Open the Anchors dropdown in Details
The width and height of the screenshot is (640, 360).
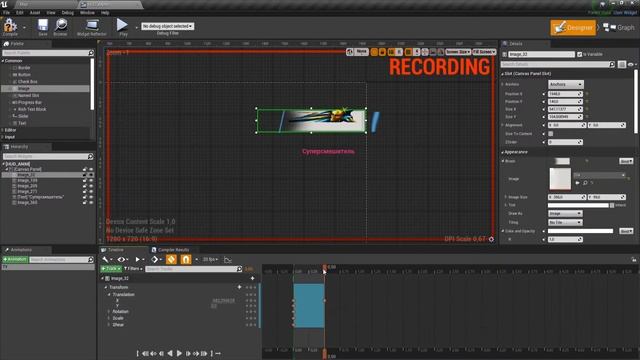[566, 84]
